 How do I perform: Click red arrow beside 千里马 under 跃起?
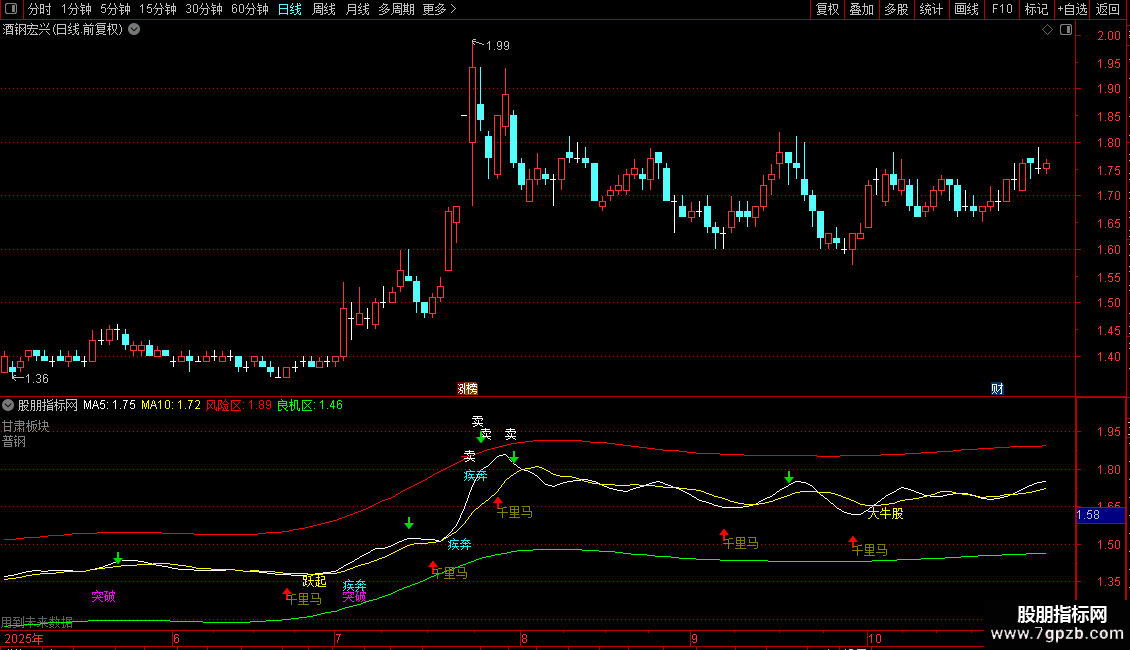pos(287,593)
